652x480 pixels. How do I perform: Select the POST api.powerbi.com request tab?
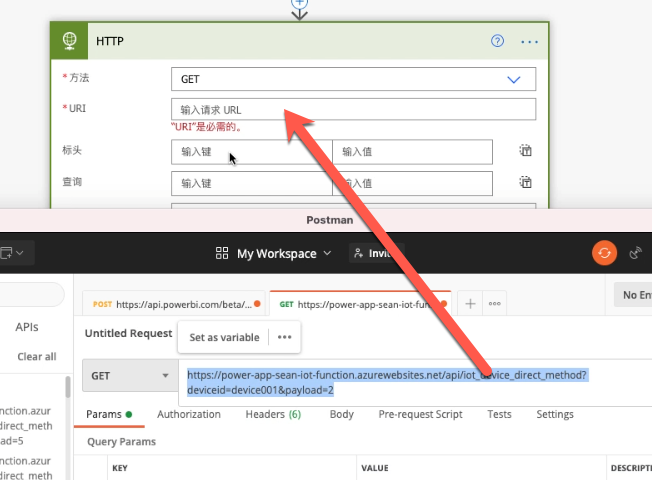173,304
